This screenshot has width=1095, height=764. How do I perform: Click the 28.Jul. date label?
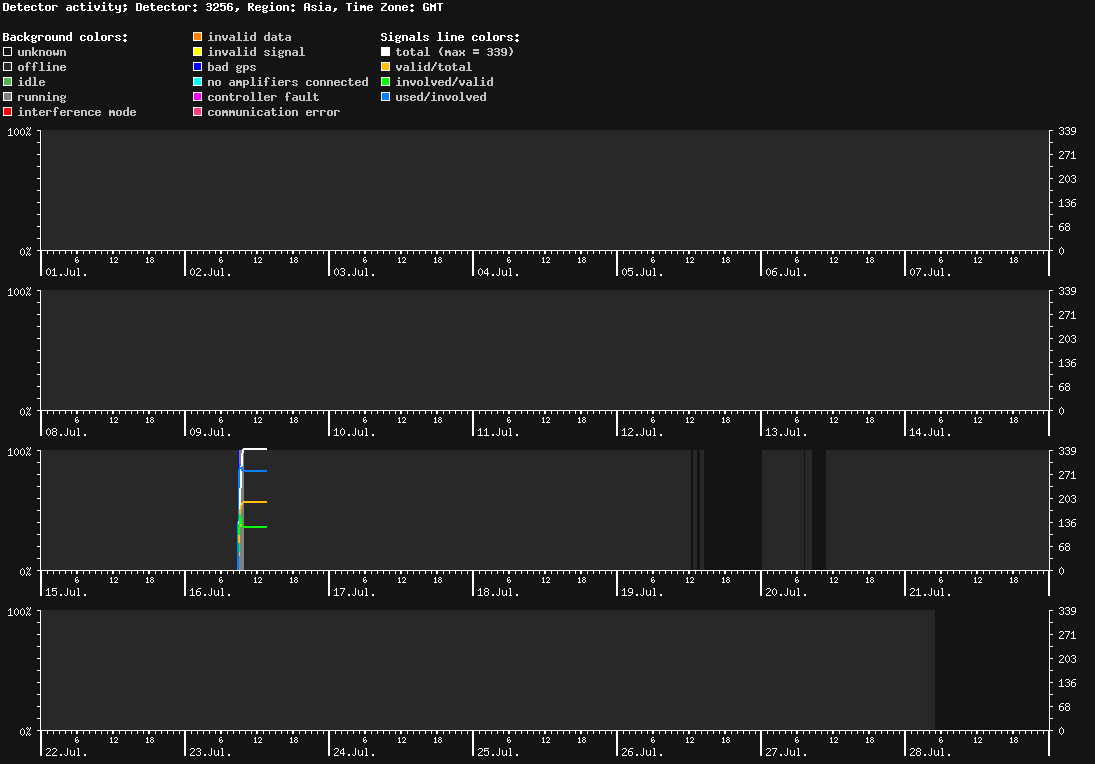click(x=930, y=752)
